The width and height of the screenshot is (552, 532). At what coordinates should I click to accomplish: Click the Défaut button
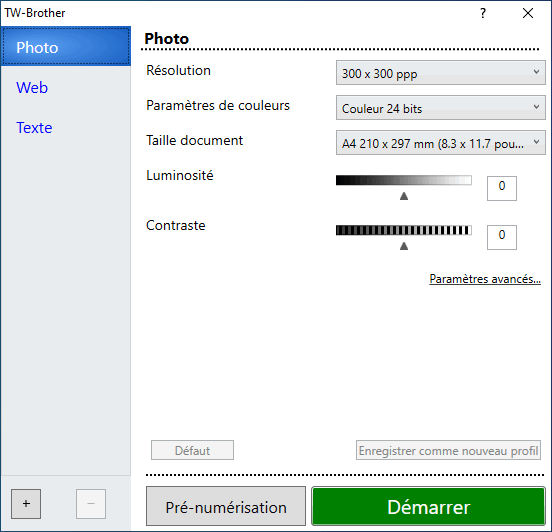point(192,450)
